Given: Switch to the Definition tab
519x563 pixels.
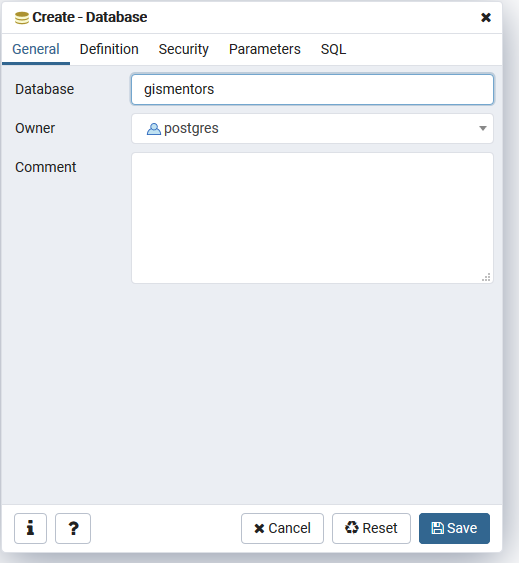Looking at the screenshot, I should point(109,49).
